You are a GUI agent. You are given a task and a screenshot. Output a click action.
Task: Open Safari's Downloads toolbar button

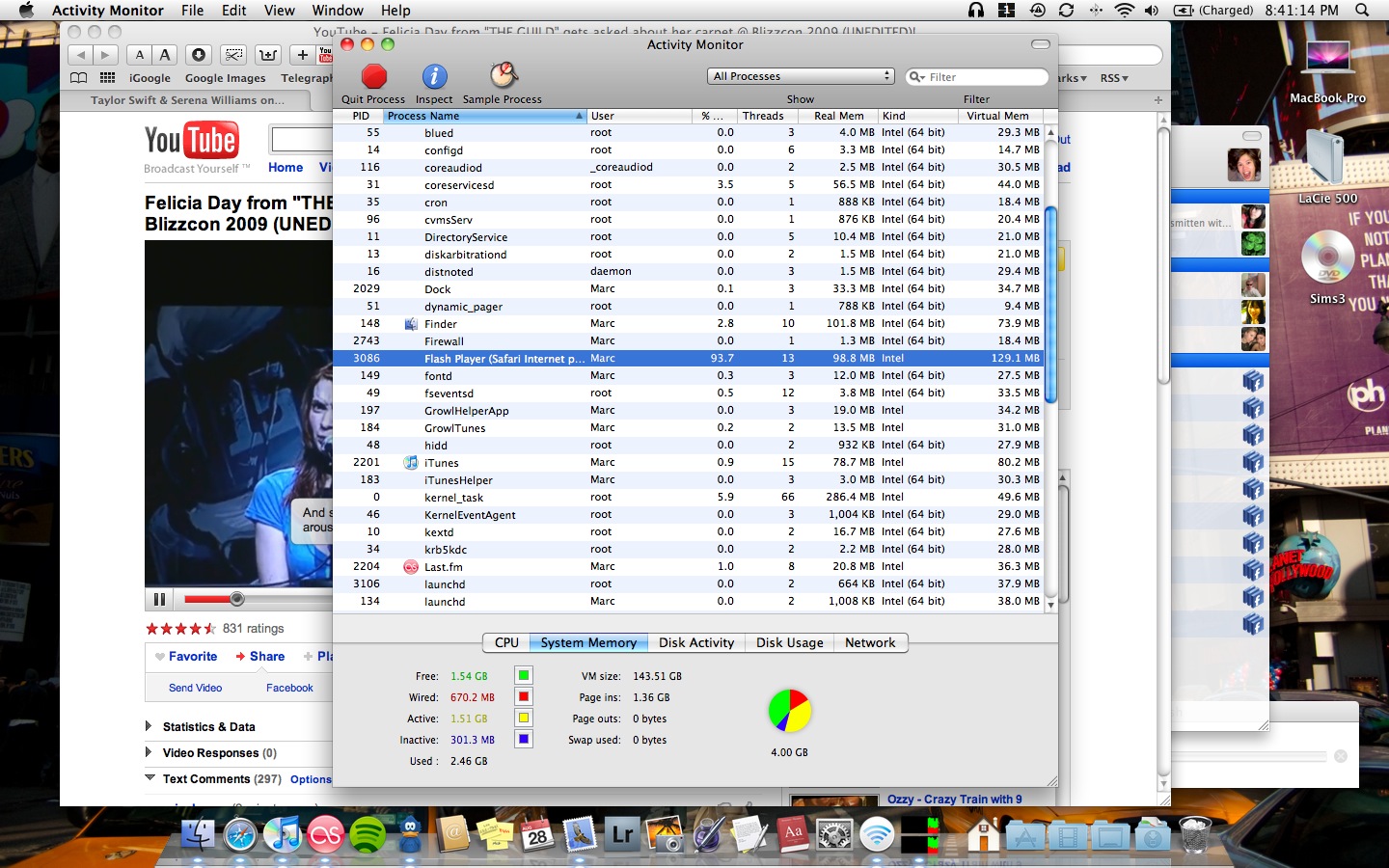point(199,55)
